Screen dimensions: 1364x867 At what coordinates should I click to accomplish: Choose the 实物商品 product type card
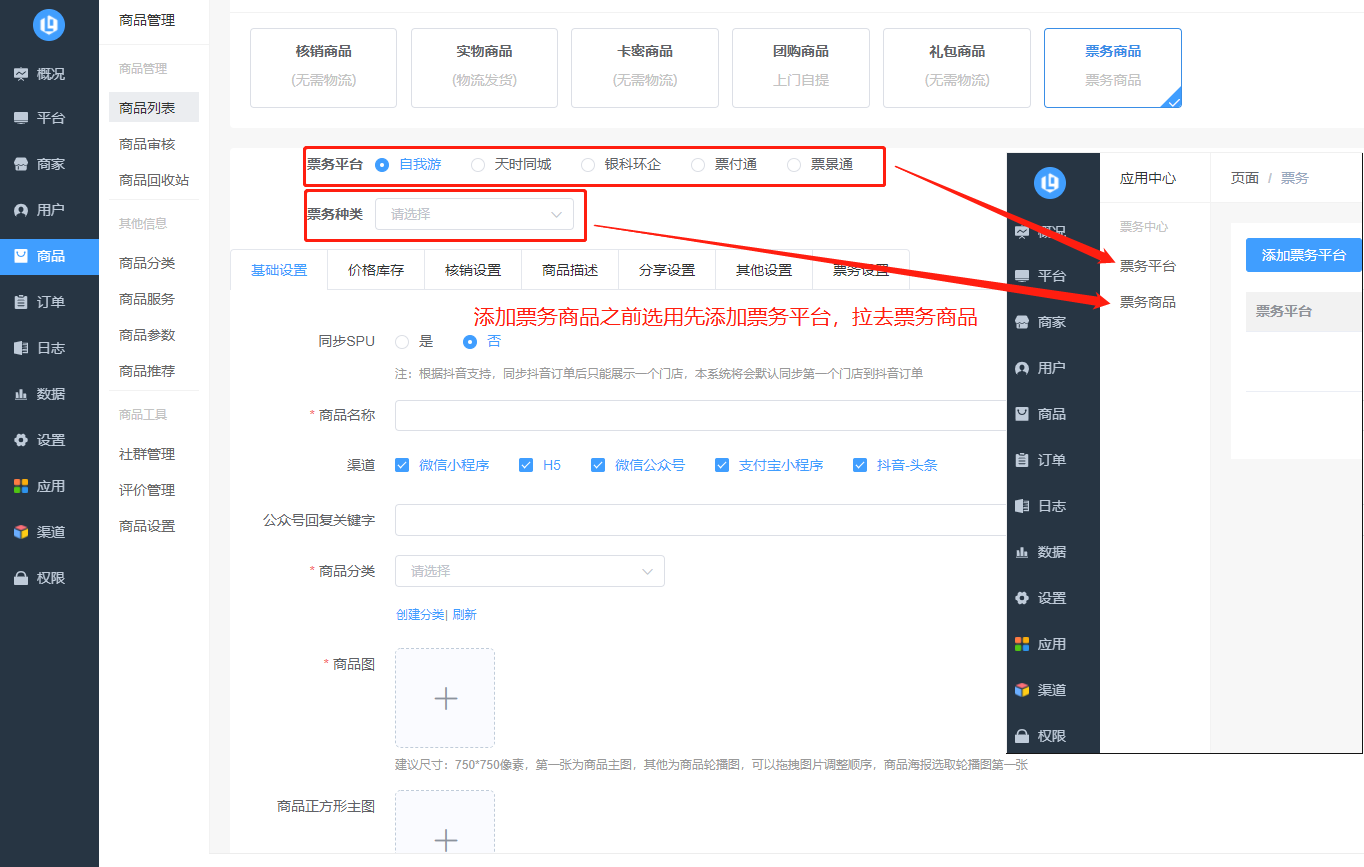484,67
